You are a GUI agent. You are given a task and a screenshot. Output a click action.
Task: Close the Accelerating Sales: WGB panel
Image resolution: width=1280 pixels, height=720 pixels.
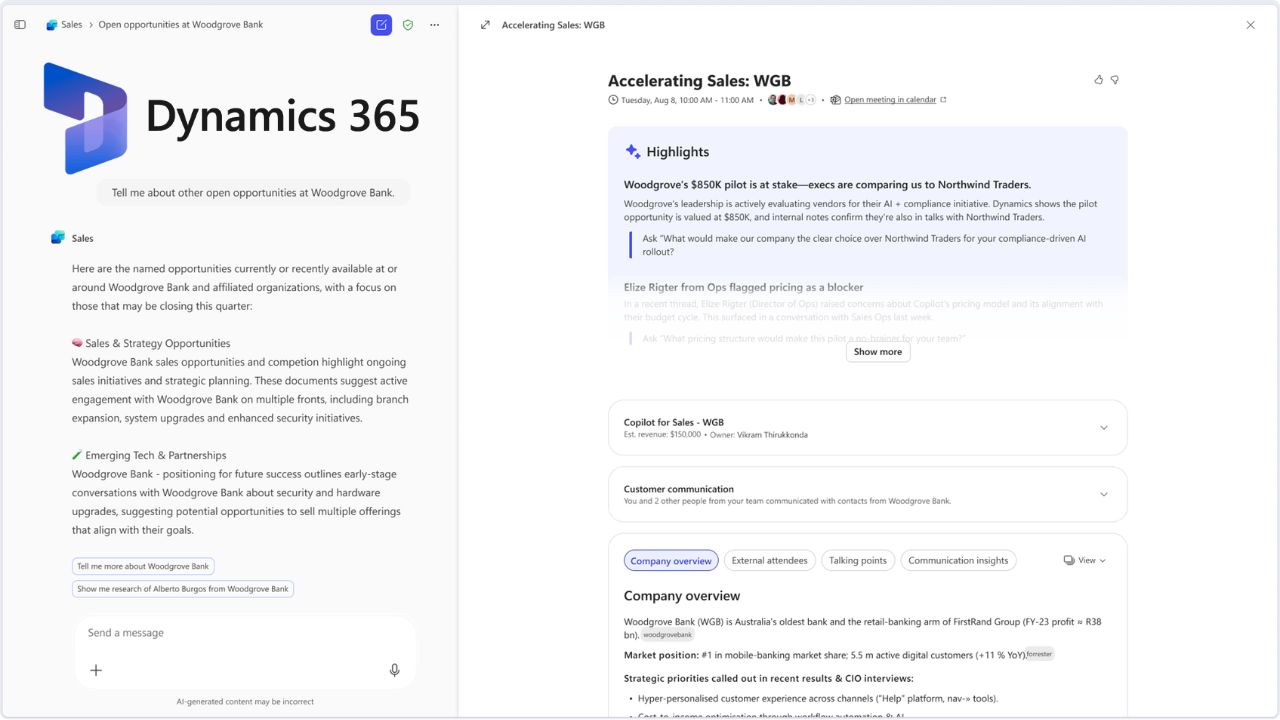[x=1250, y=25]
